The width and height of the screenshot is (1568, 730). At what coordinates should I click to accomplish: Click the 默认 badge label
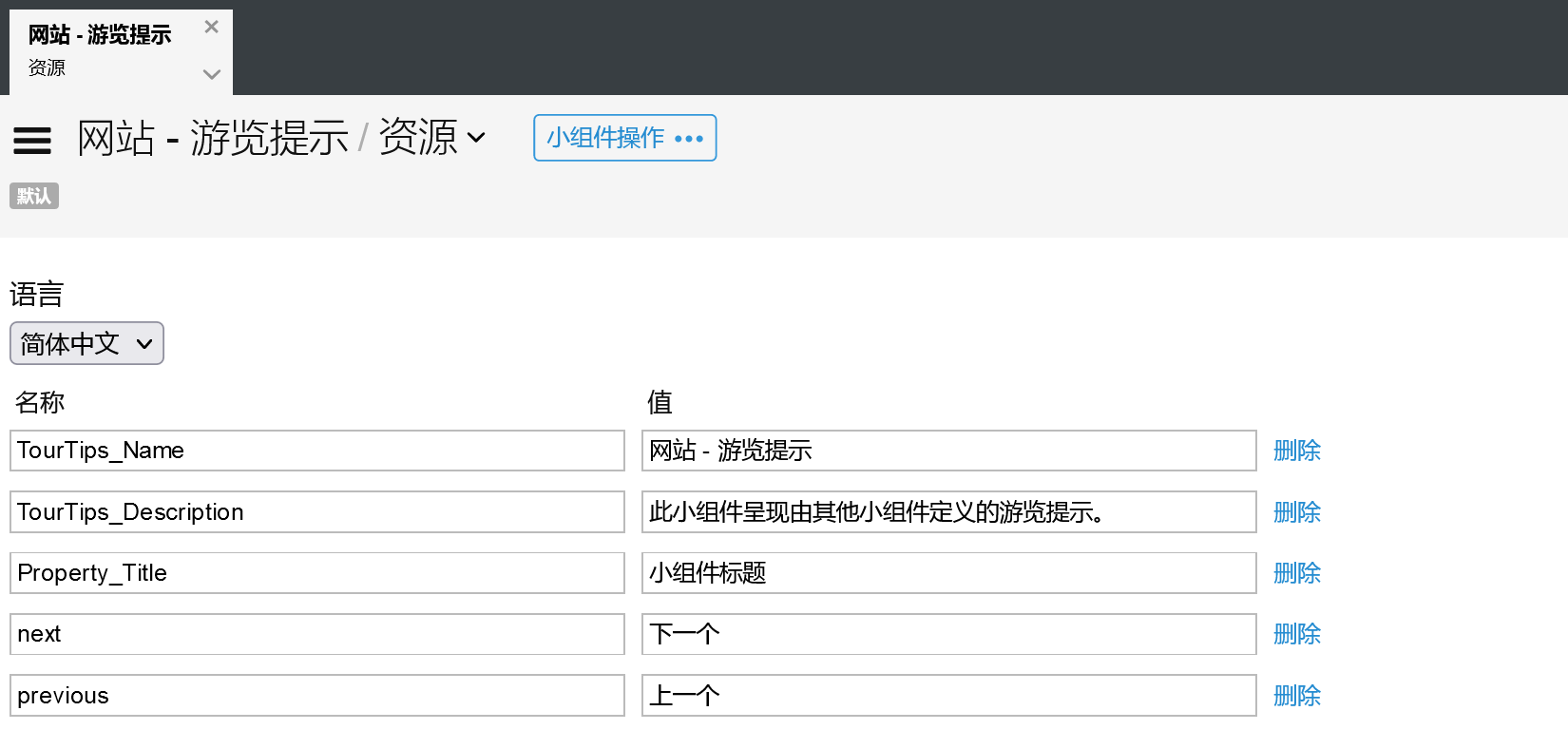34,196
